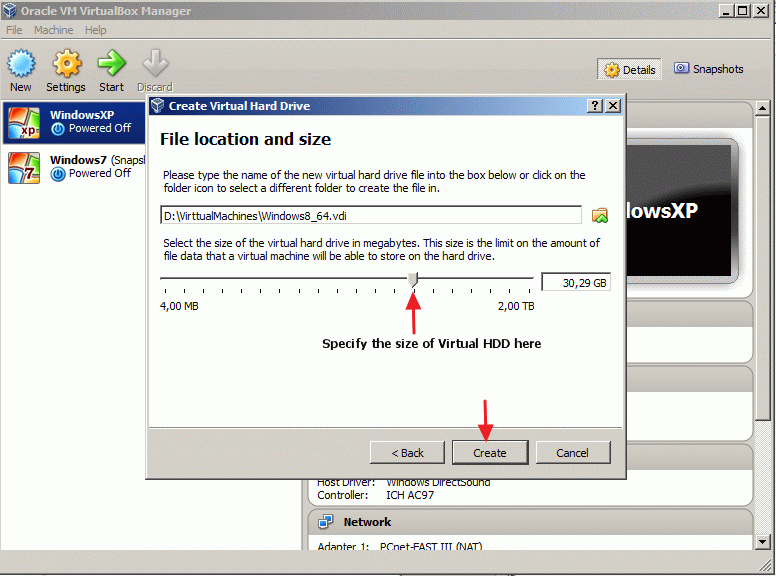Click the details pane scrollbar thumb
The image size is (776, 576).
tap(763, 268)
